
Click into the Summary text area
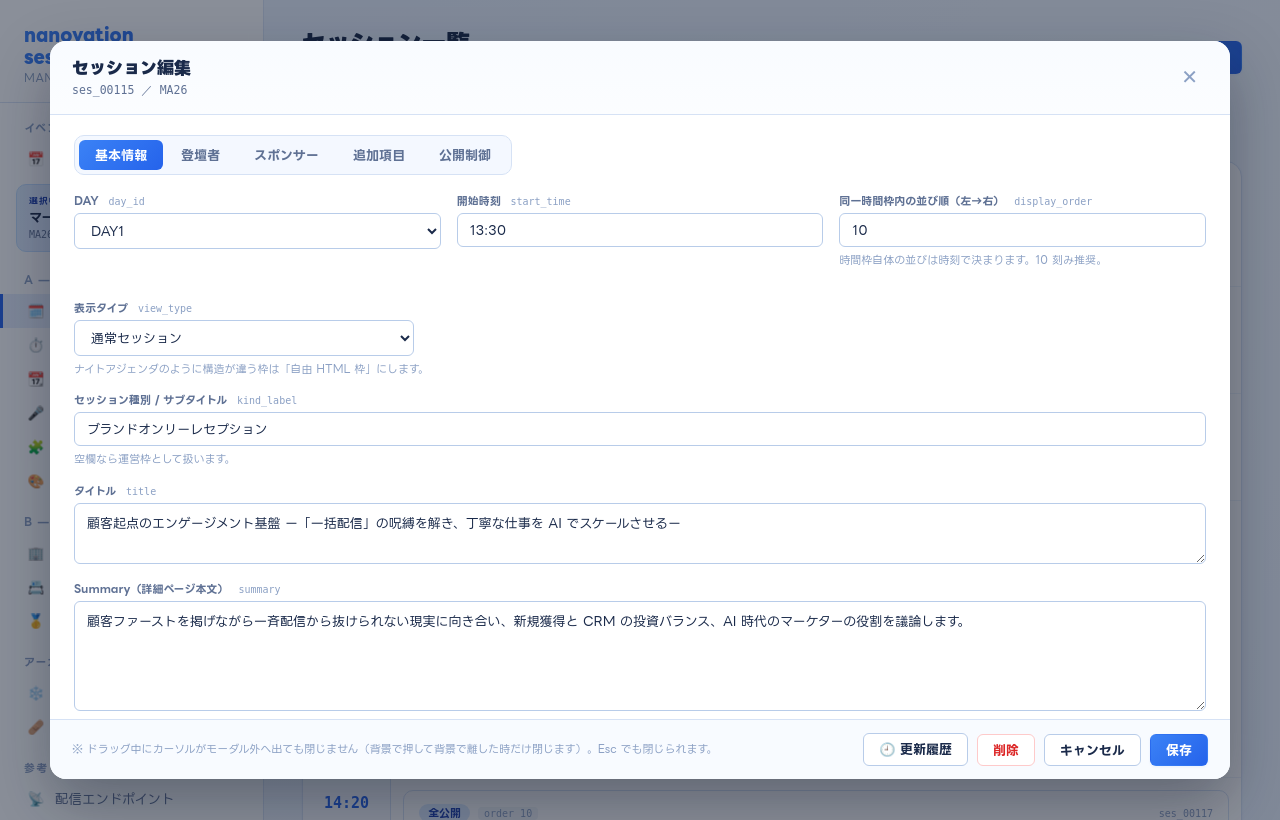pos(640,656)
